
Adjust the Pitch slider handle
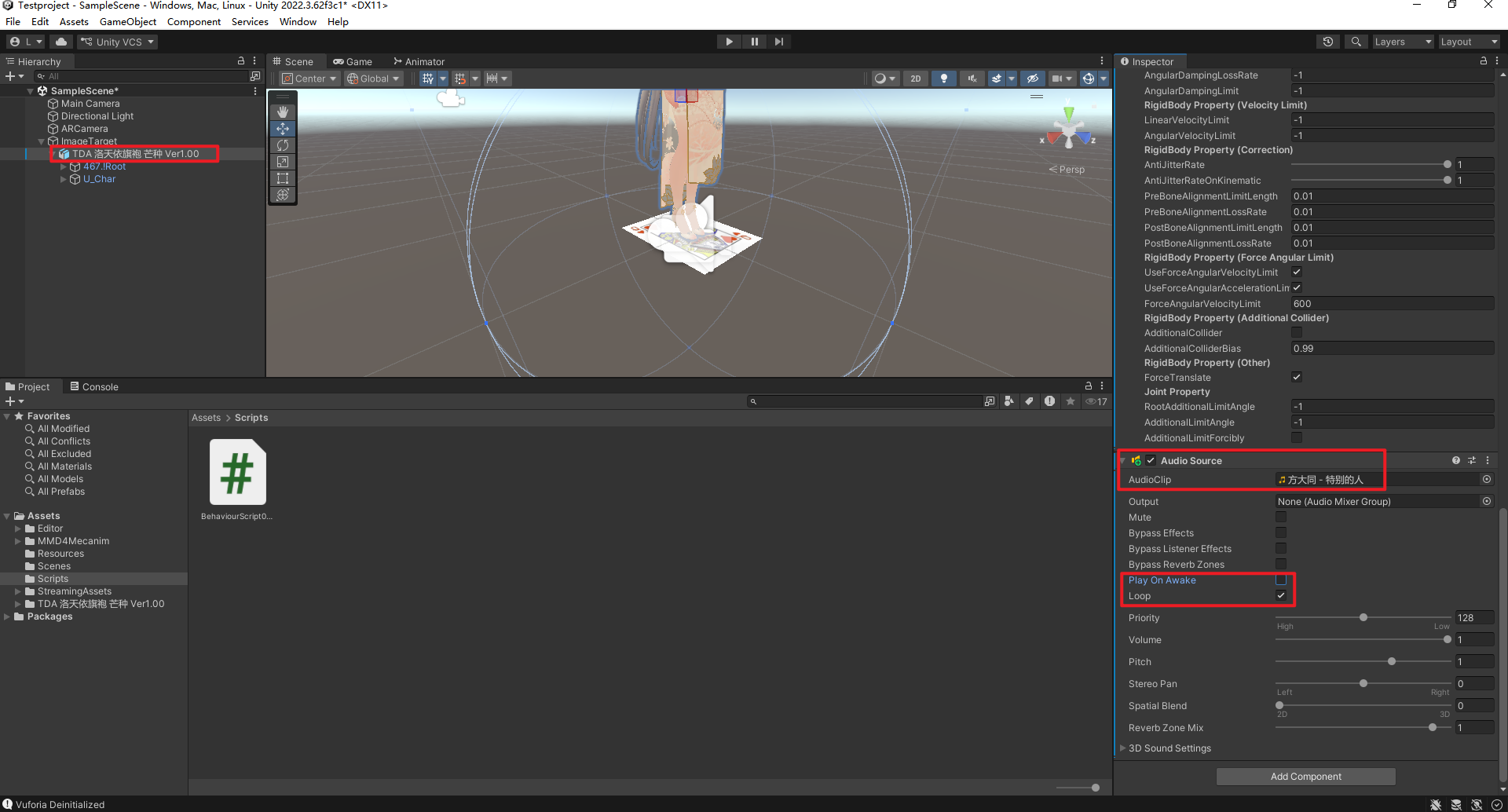pyautogui.click(x=1392, y=662)
